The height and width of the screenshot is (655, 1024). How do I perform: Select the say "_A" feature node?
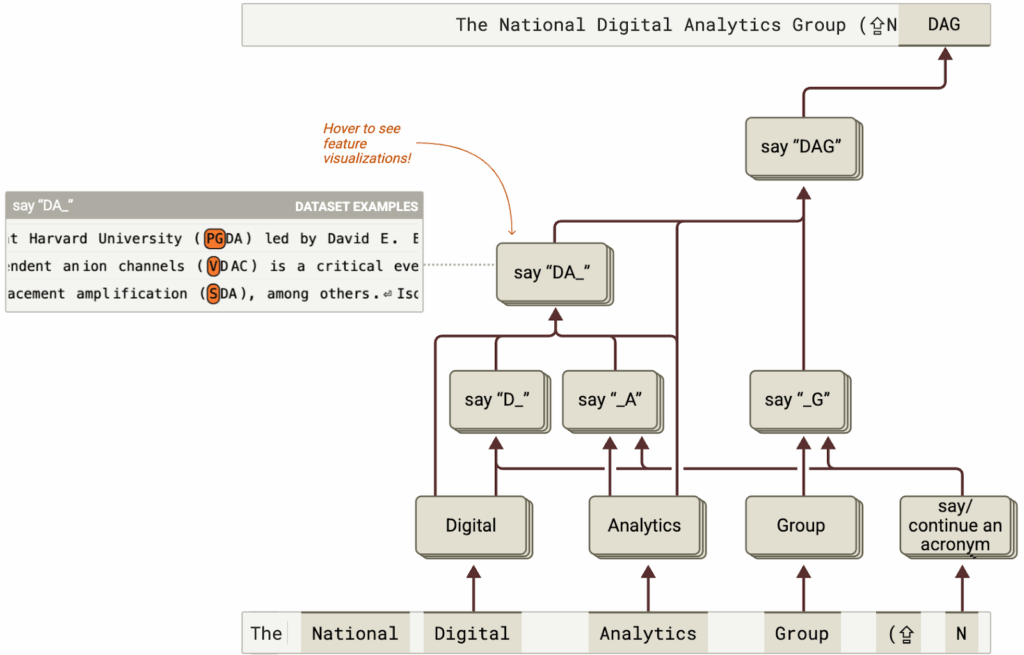point(609,399)
